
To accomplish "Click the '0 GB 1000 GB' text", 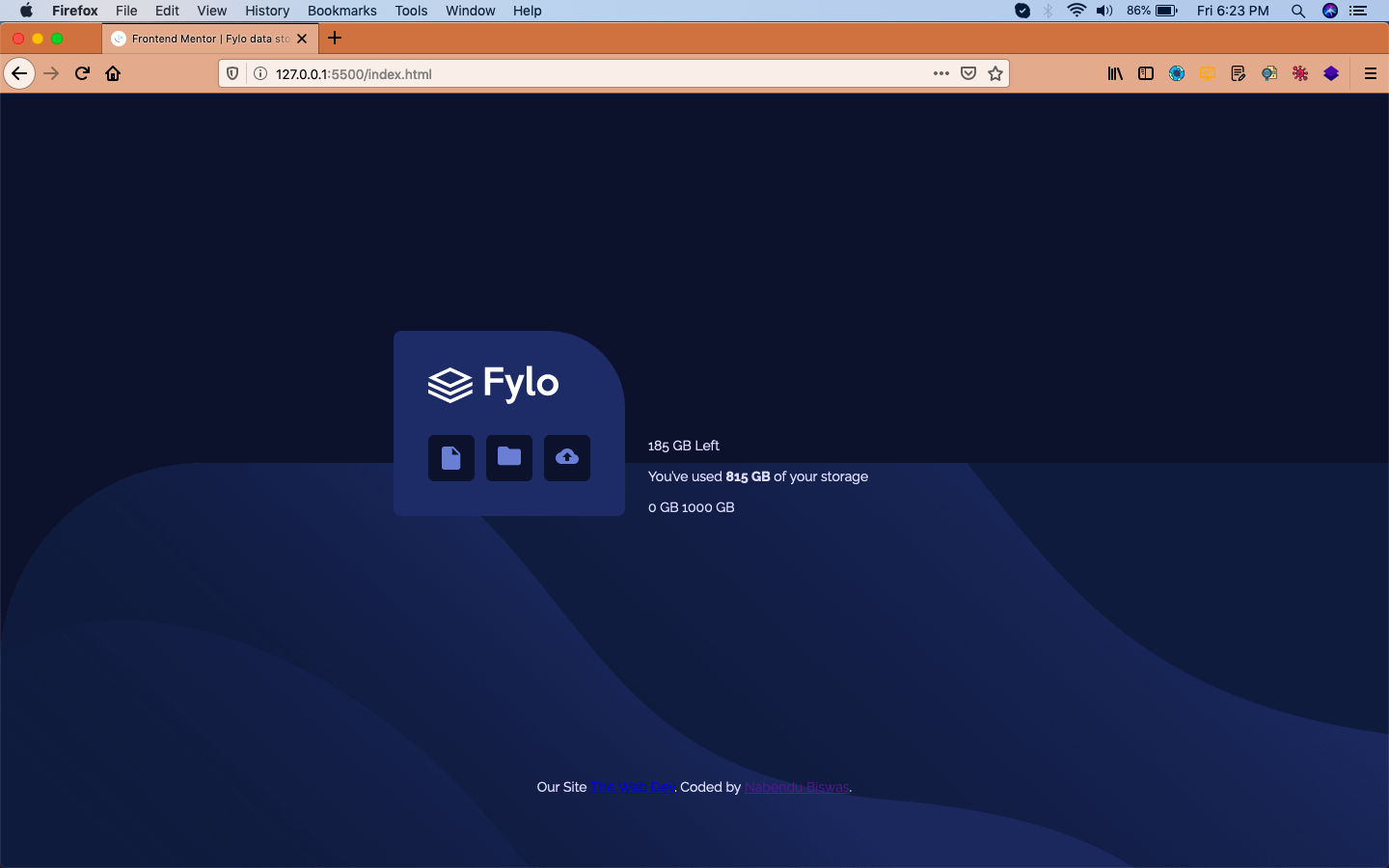I will pos(692,507).
